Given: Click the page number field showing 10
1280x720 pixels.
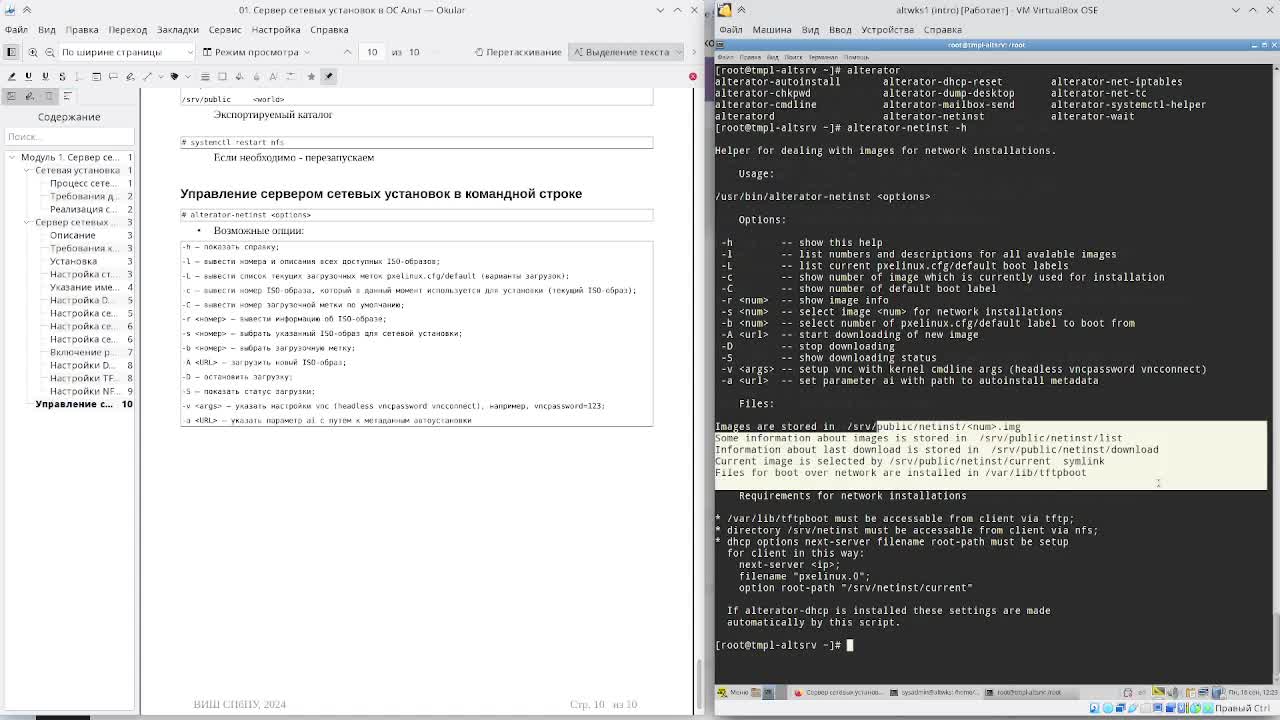Looking at the screenshot, I should pos(373,52).
